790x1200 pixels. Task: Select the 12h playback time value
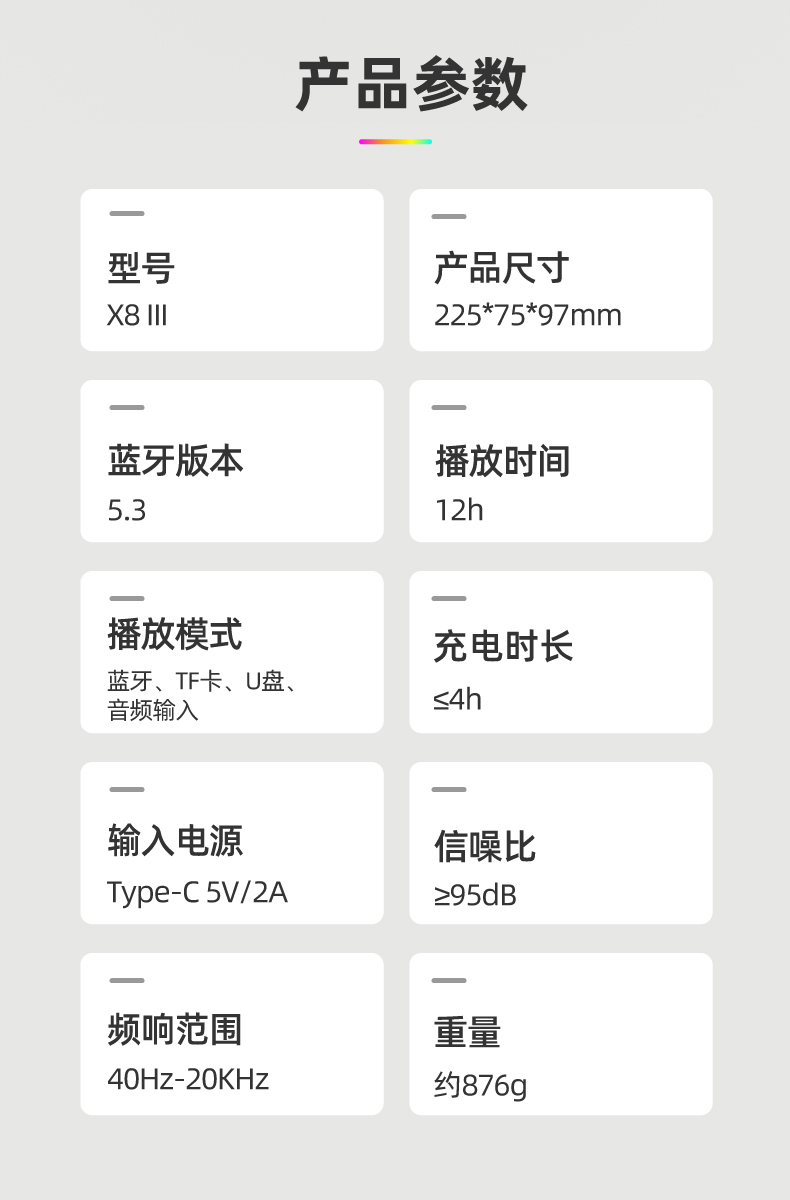(459, 510)
